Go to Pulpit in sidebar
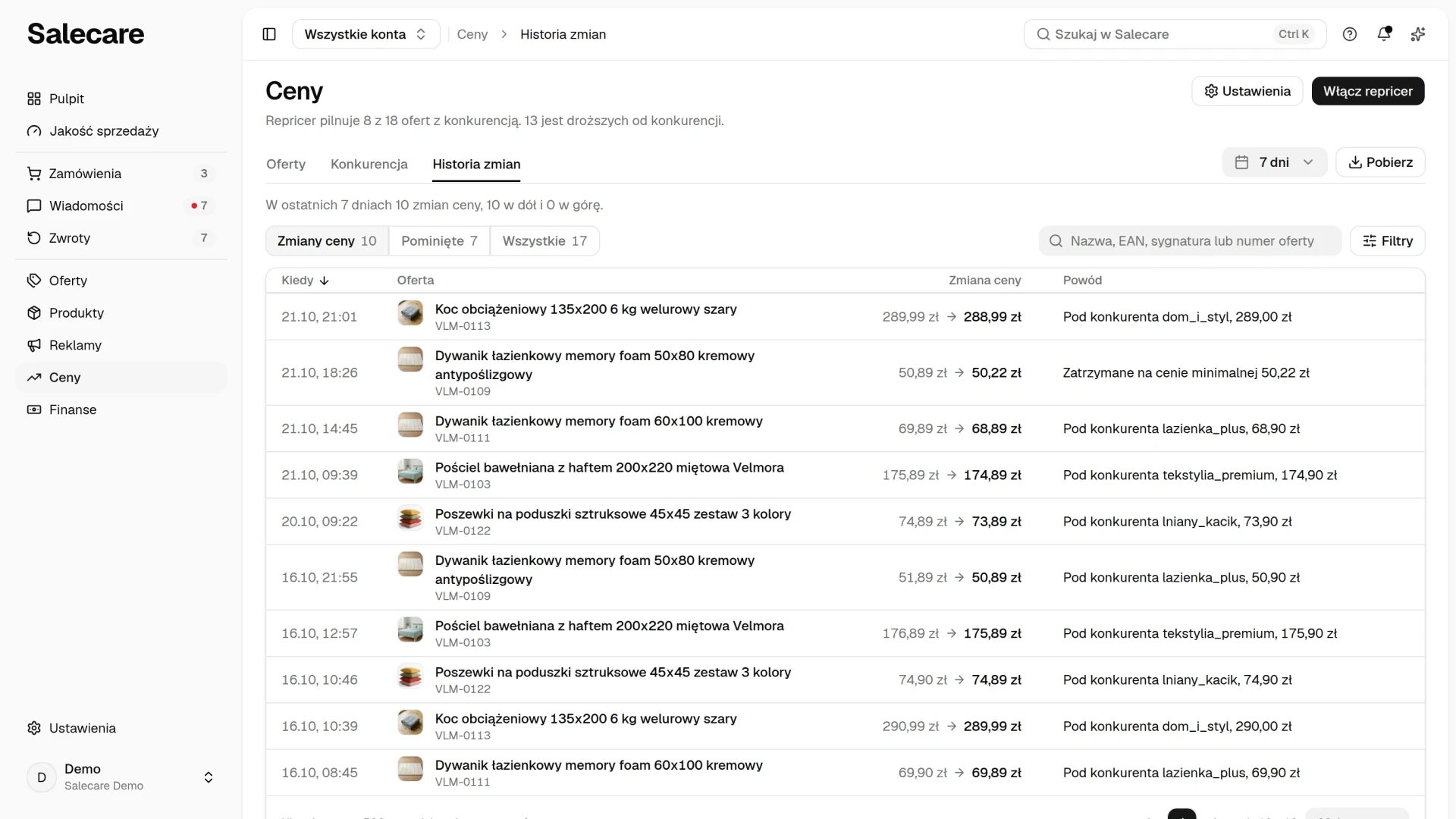The image size is (1456, 819). click(121, 99)
